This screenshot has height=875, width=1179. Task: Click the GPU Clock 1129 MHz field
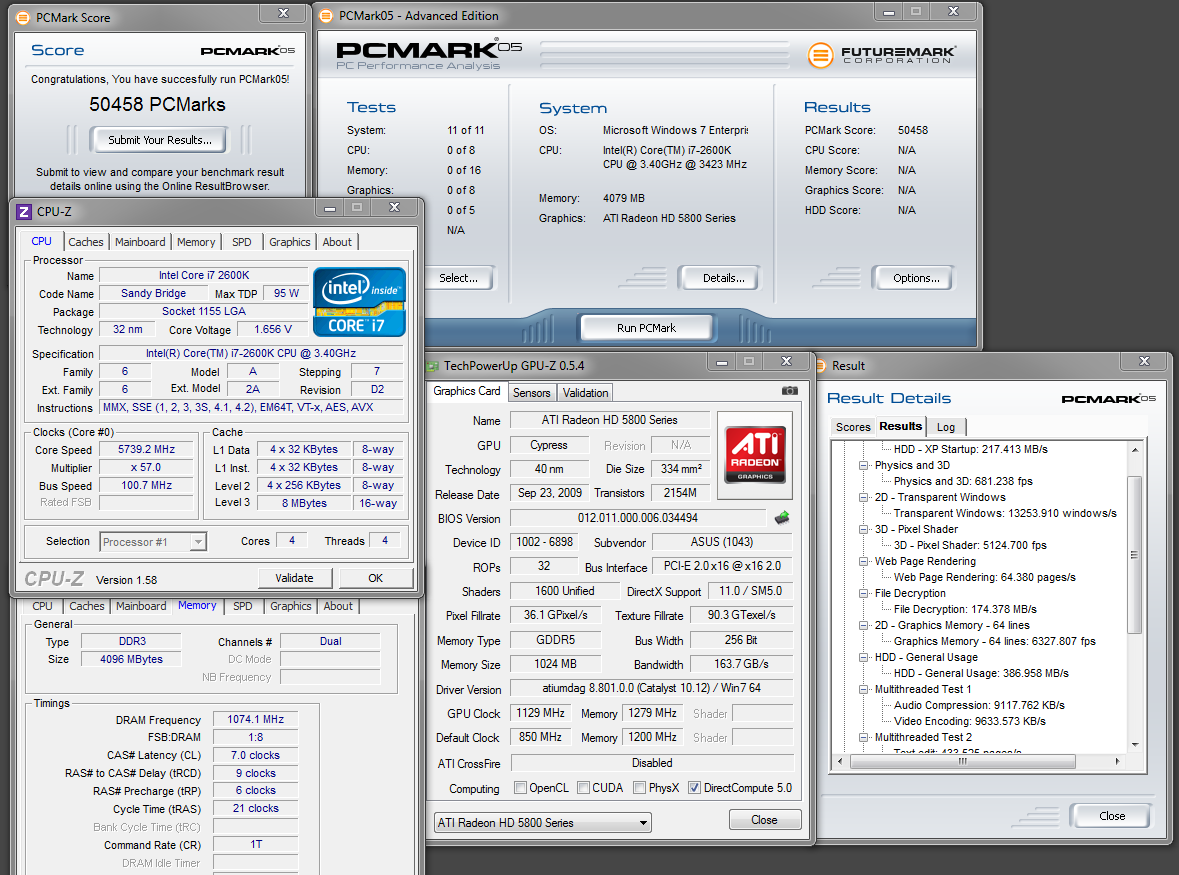pos(540,713)
